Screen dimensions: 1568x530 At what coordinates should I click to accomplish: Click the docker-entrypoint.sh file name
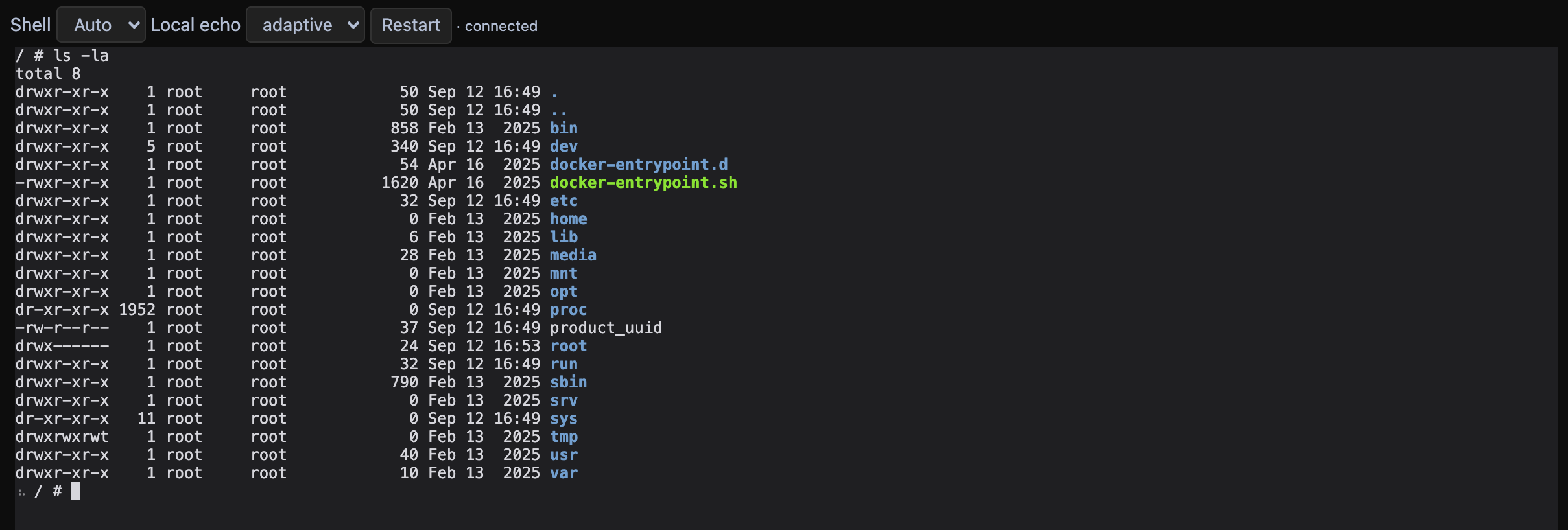[x=643, y=183]
